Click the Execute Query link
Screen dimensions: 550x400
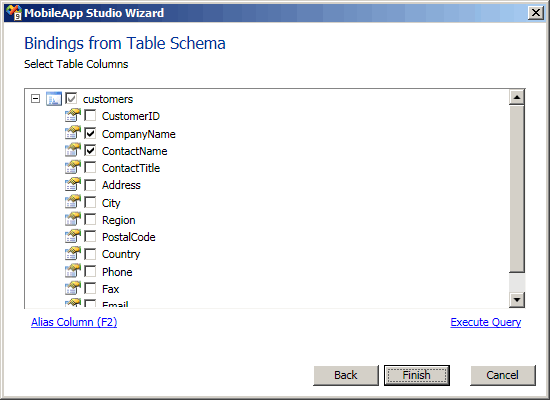tap(485, 322)
